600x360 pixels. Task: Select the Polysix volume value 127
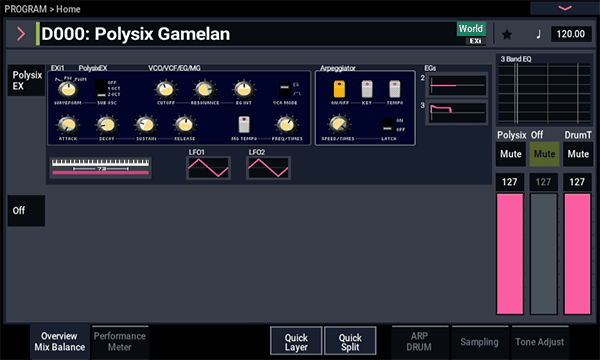click(510, 182)
